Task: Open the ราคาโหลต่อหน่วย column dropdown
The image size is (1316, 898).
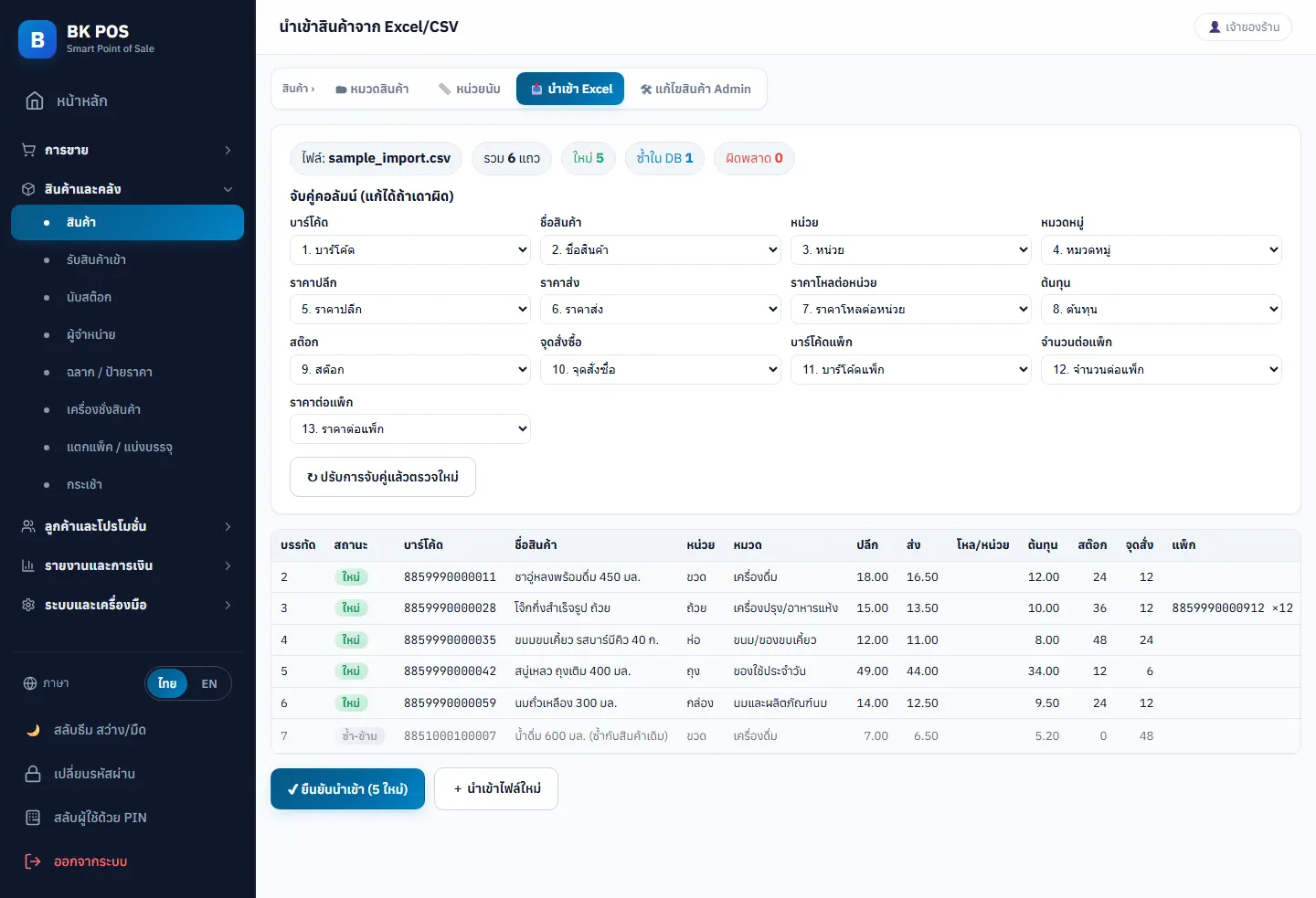Action: point(911,309)
